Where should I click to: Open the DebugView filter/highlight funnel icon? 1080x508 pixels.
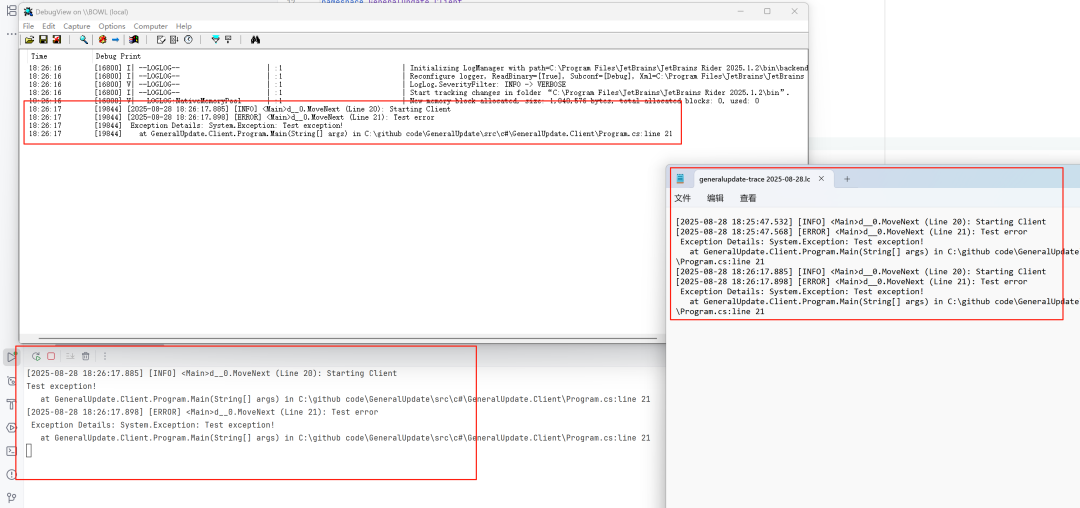[216, 40]
